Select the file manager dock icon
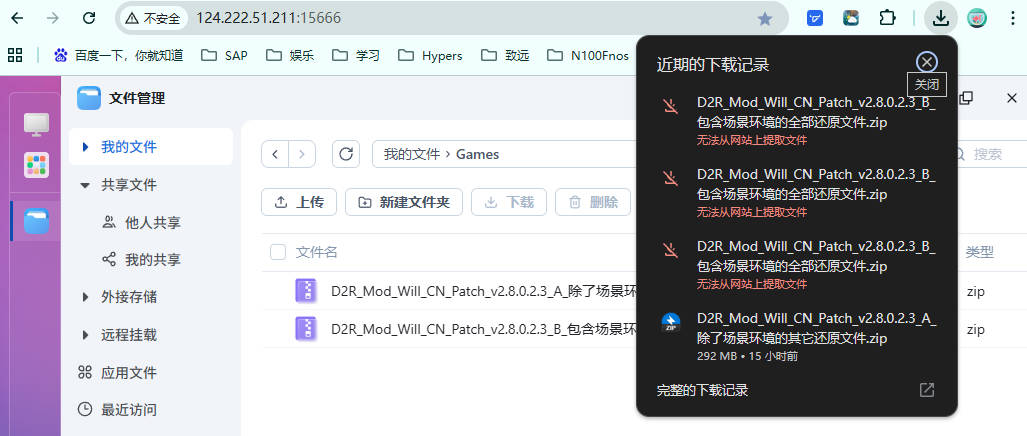The width and height of the screenshot is (1027, 436). tap(37, 221)
